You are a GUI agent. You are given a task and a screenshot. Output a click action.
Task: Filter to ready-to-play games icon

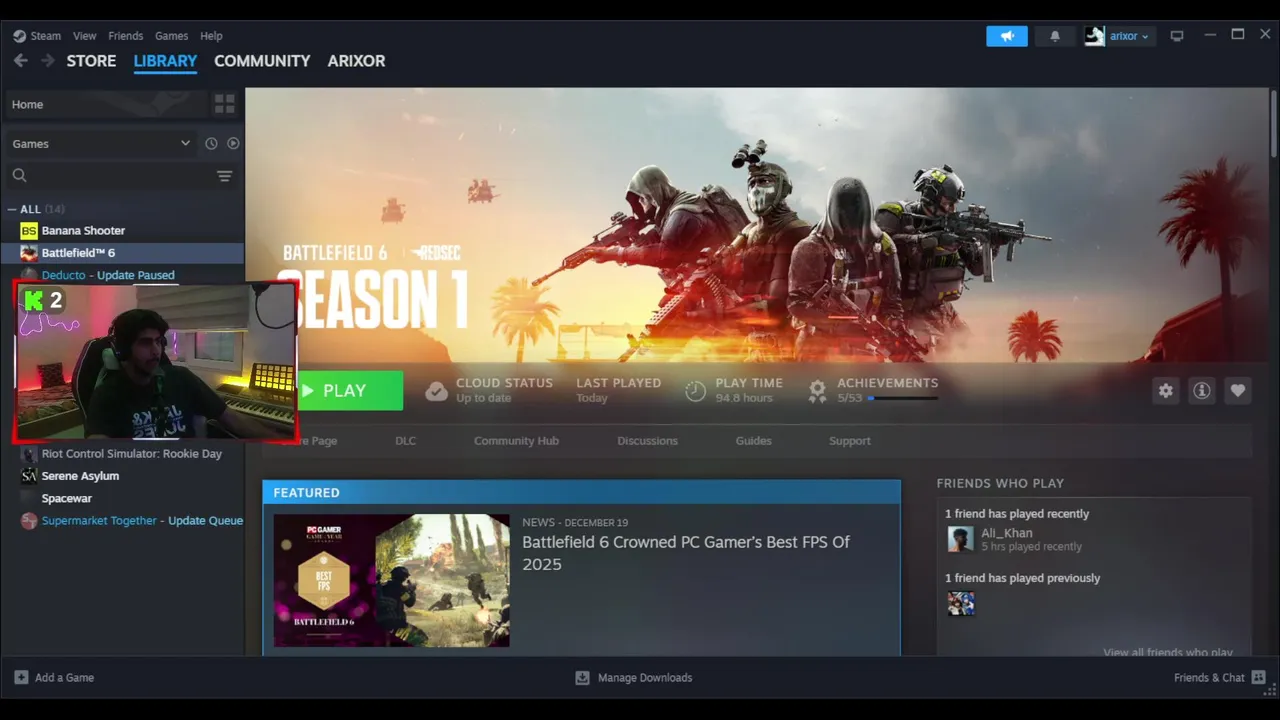233,144
